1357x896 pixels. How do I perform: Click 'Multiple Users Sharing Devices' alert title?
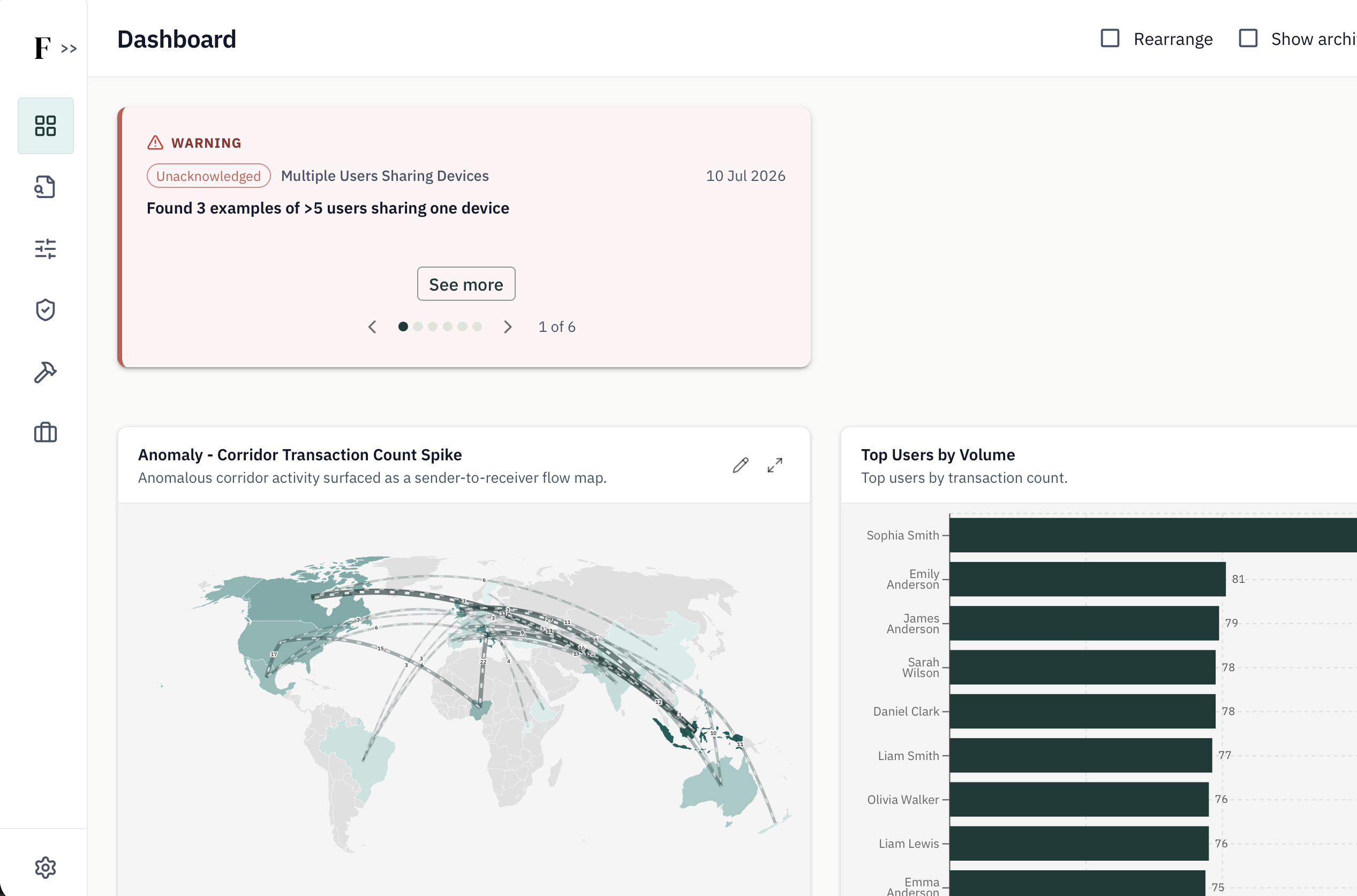(385, 176)
